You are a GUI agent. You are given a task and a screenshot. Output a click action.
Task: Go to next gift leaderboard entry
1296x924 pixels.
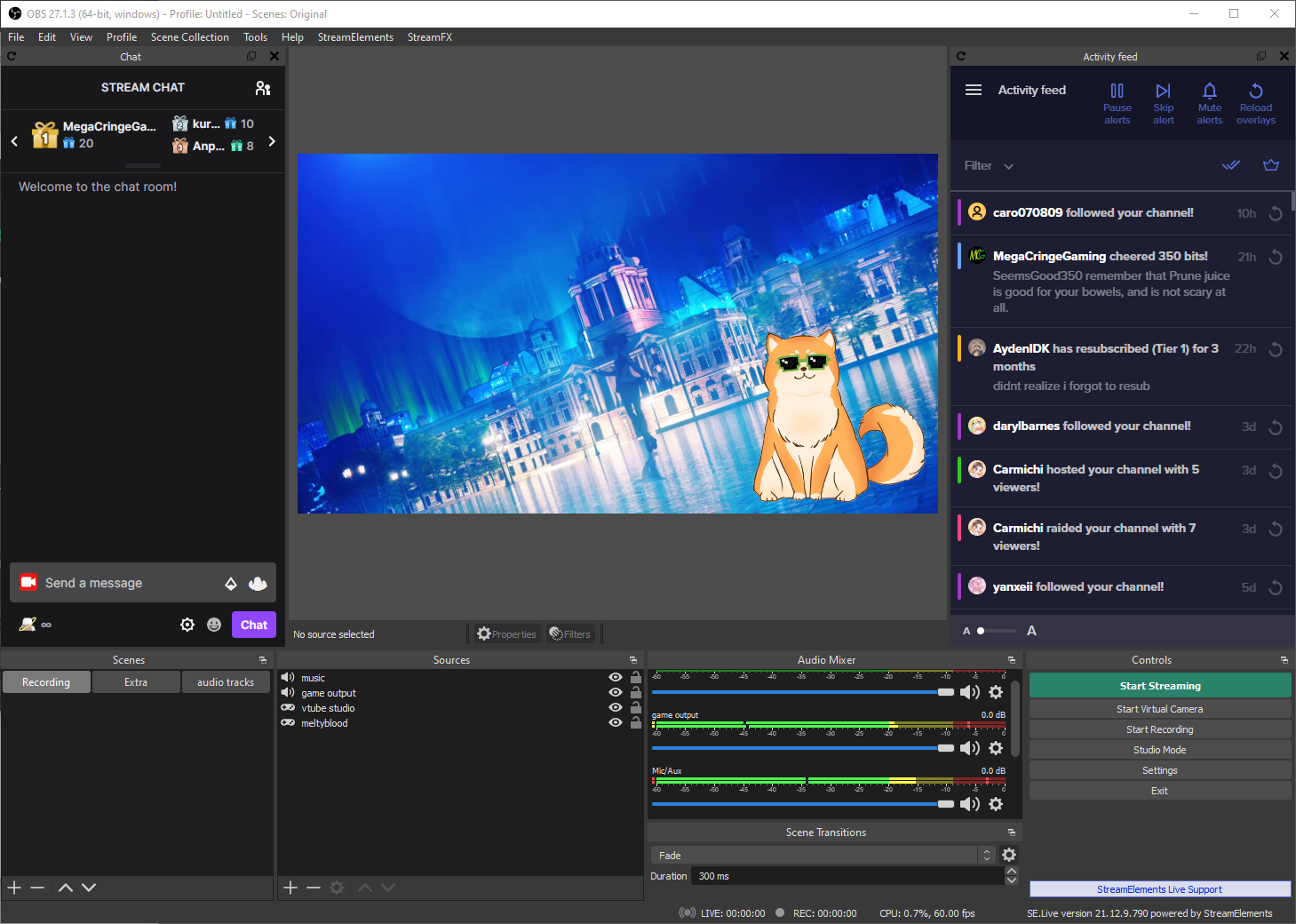click(272, 141)
